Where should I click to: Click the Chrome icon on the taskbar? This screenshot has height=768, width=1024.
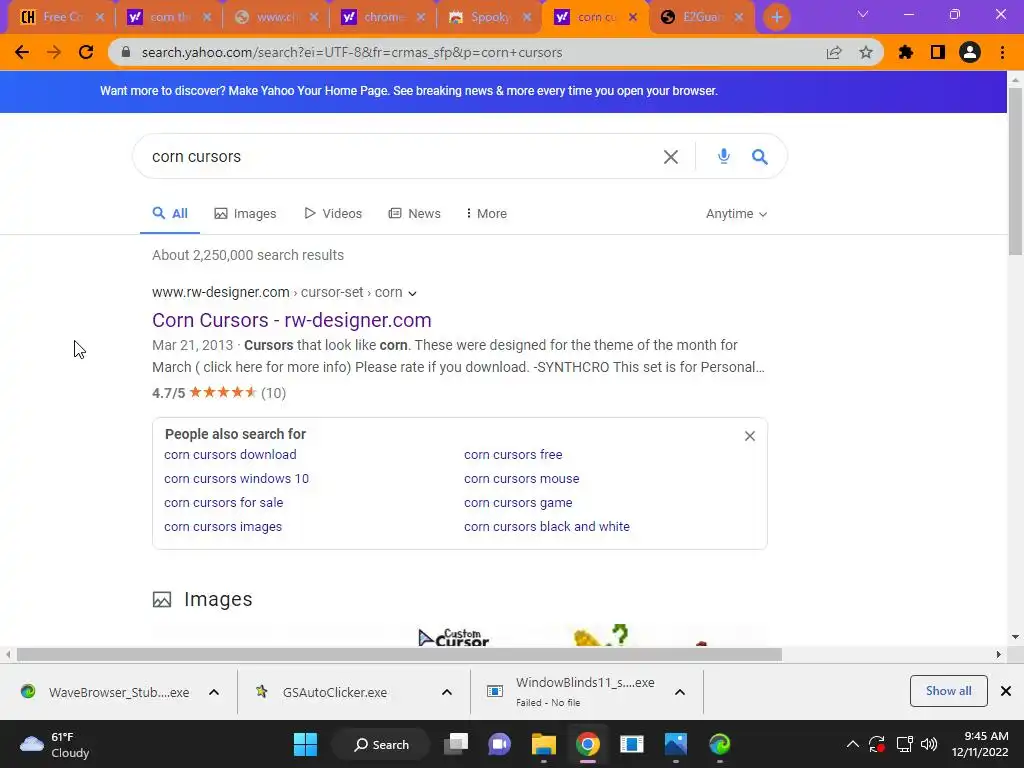(x=588, y=744)
